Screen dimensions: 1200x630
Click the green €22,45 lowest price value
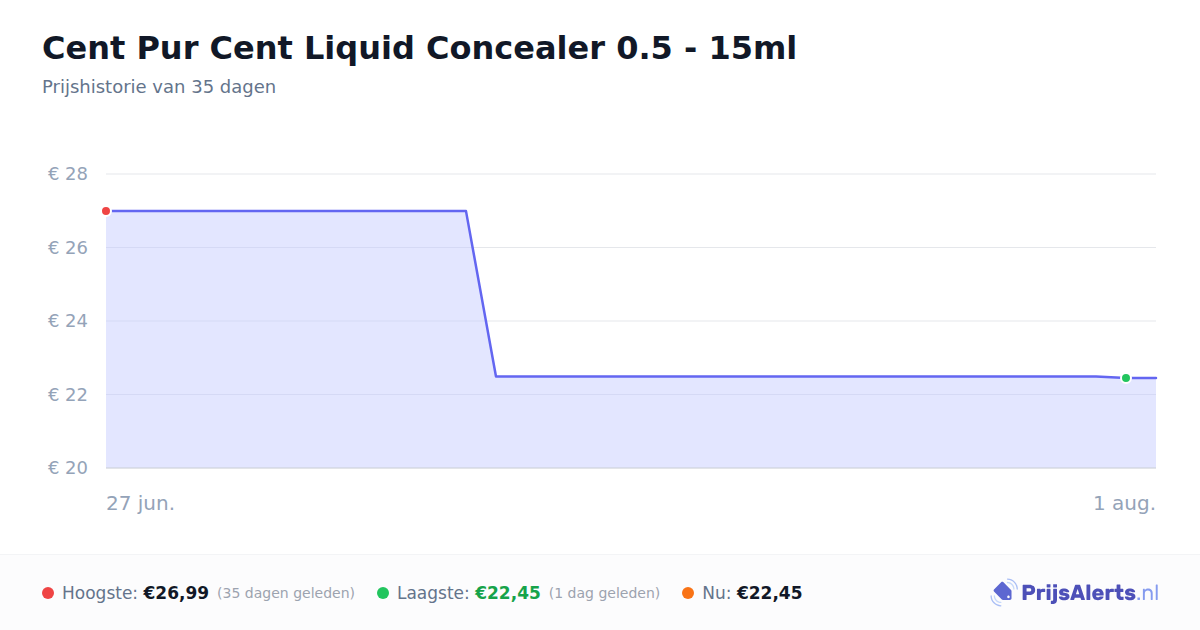(508, 593)
